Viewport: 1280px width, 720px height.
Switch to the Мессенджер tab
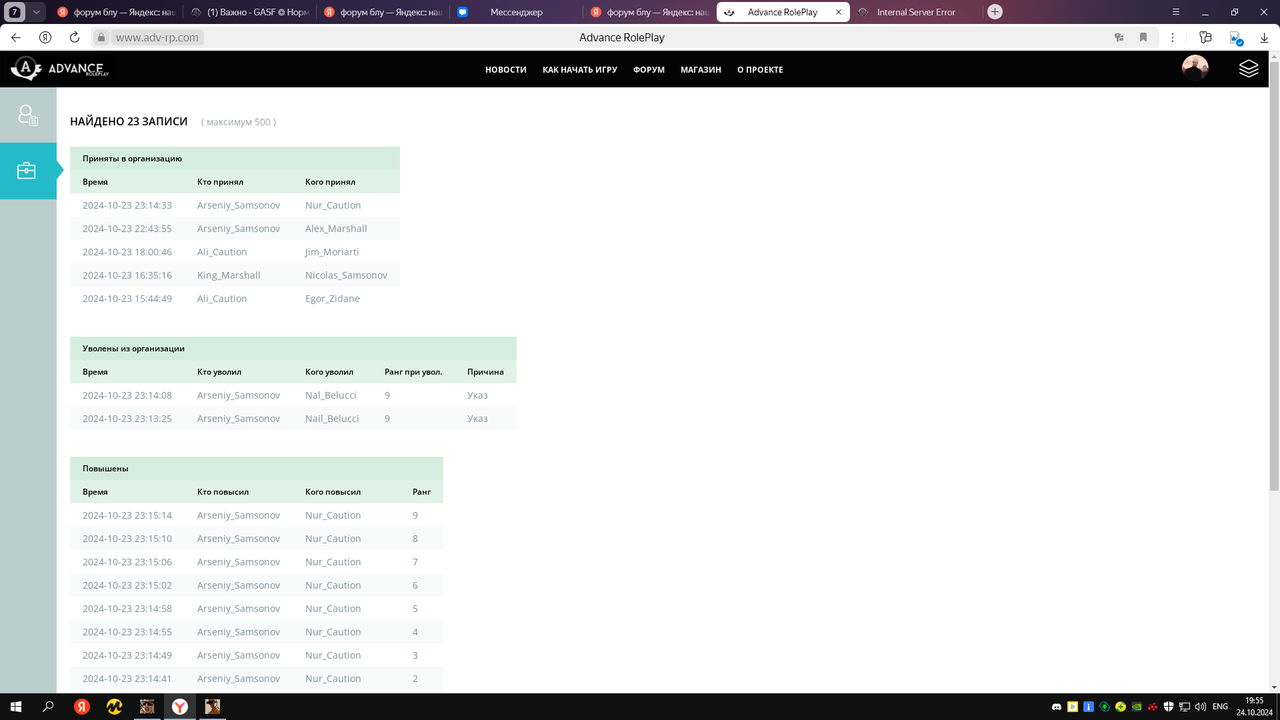[516, 12]
